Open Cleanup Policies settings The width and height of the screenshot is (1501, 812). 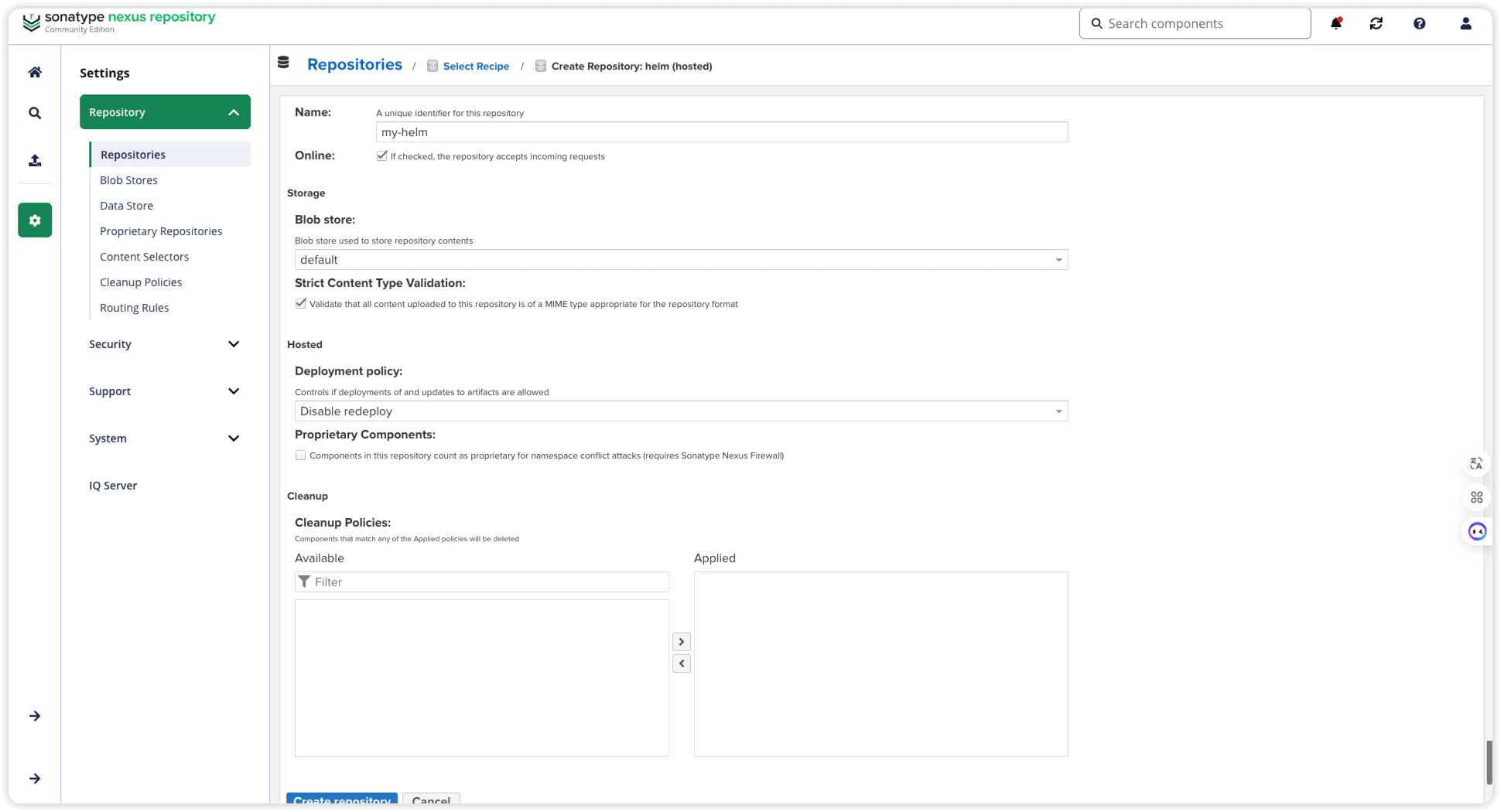tap(141, 282)
